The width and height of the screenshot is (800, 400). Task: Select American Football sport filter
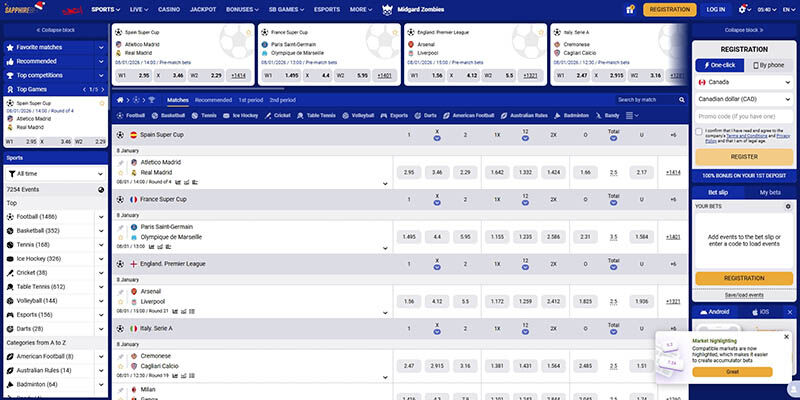click(x=469, y=116)
